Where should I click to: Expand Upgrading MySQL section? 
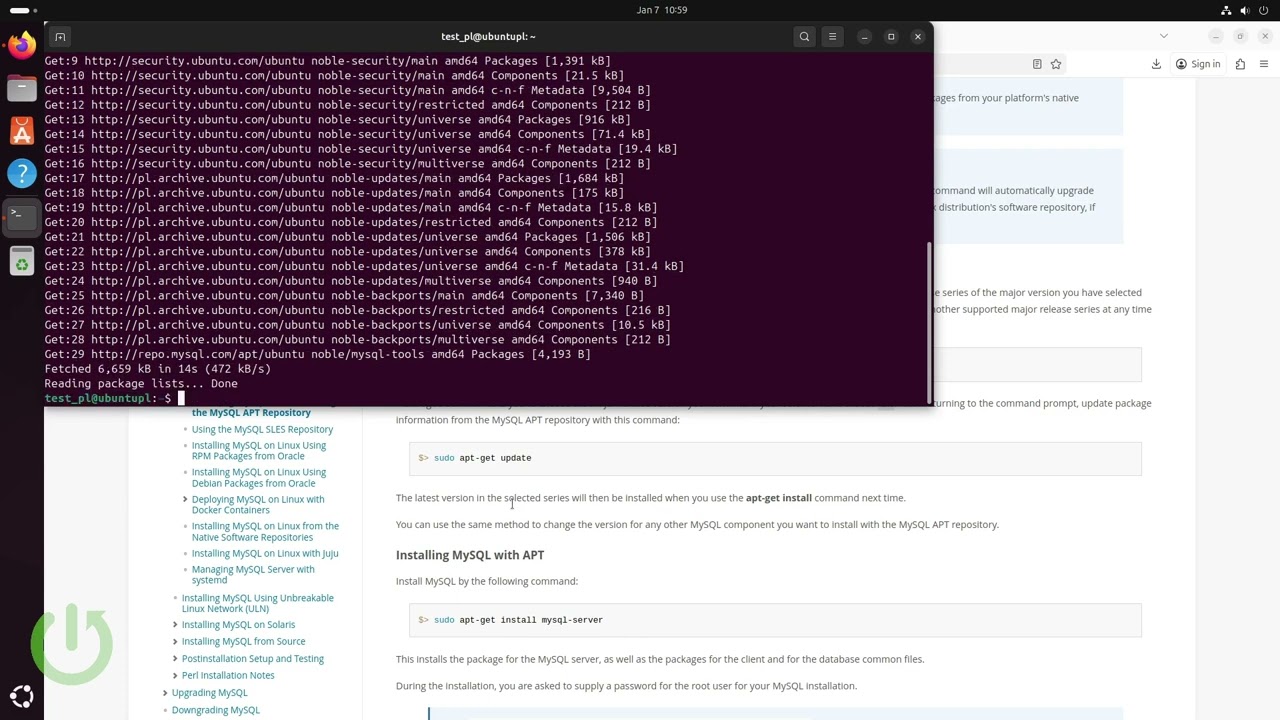click(165, 692)
